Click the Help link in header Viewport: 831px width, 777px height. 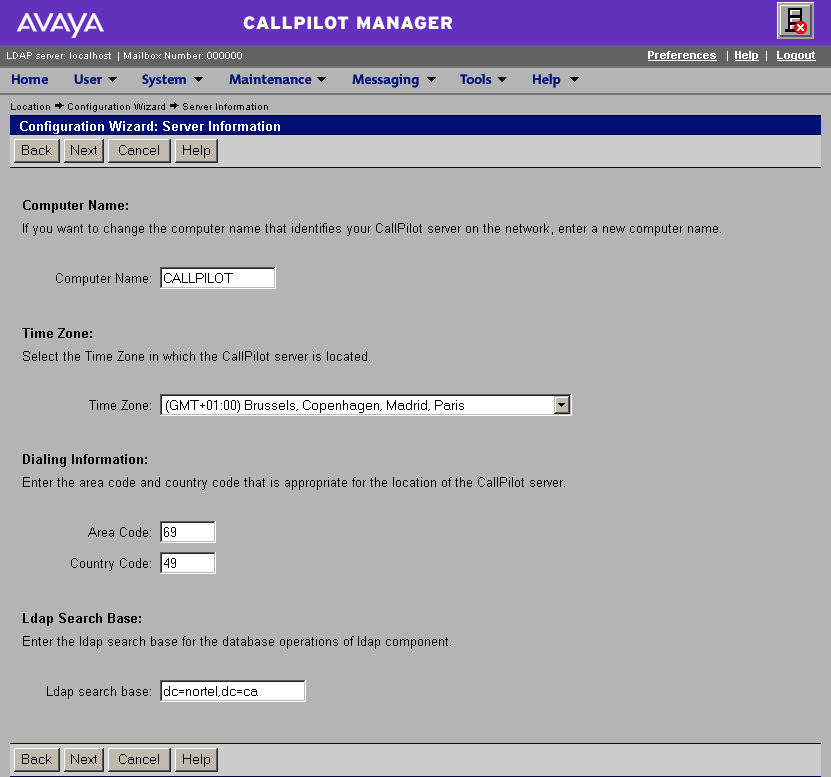[746, 55]
